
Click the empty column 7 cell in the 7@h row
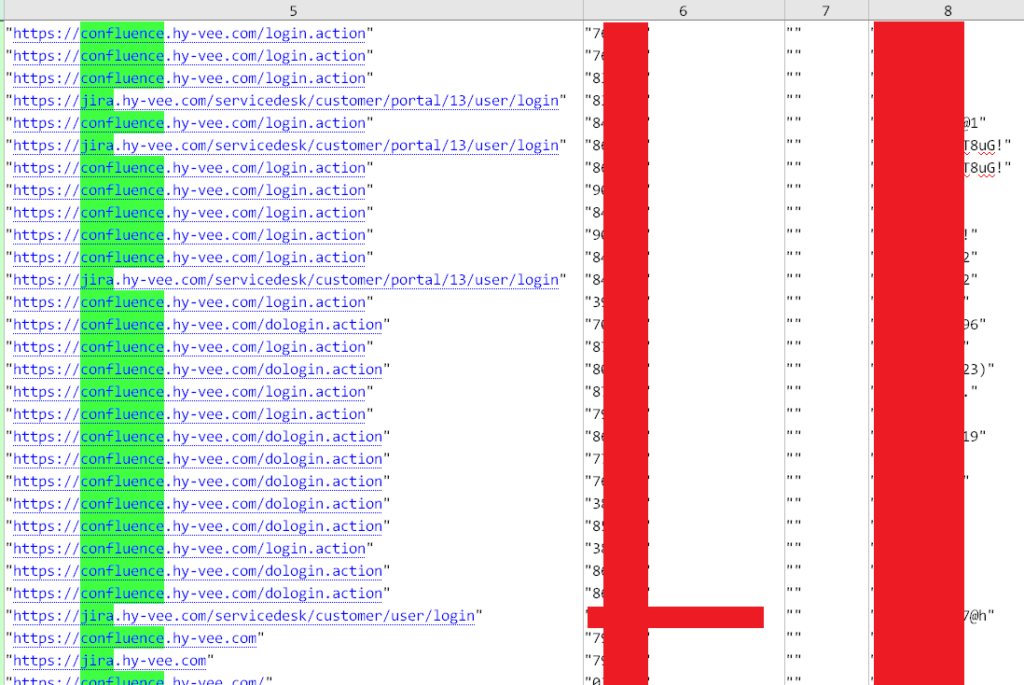(826, 616)
